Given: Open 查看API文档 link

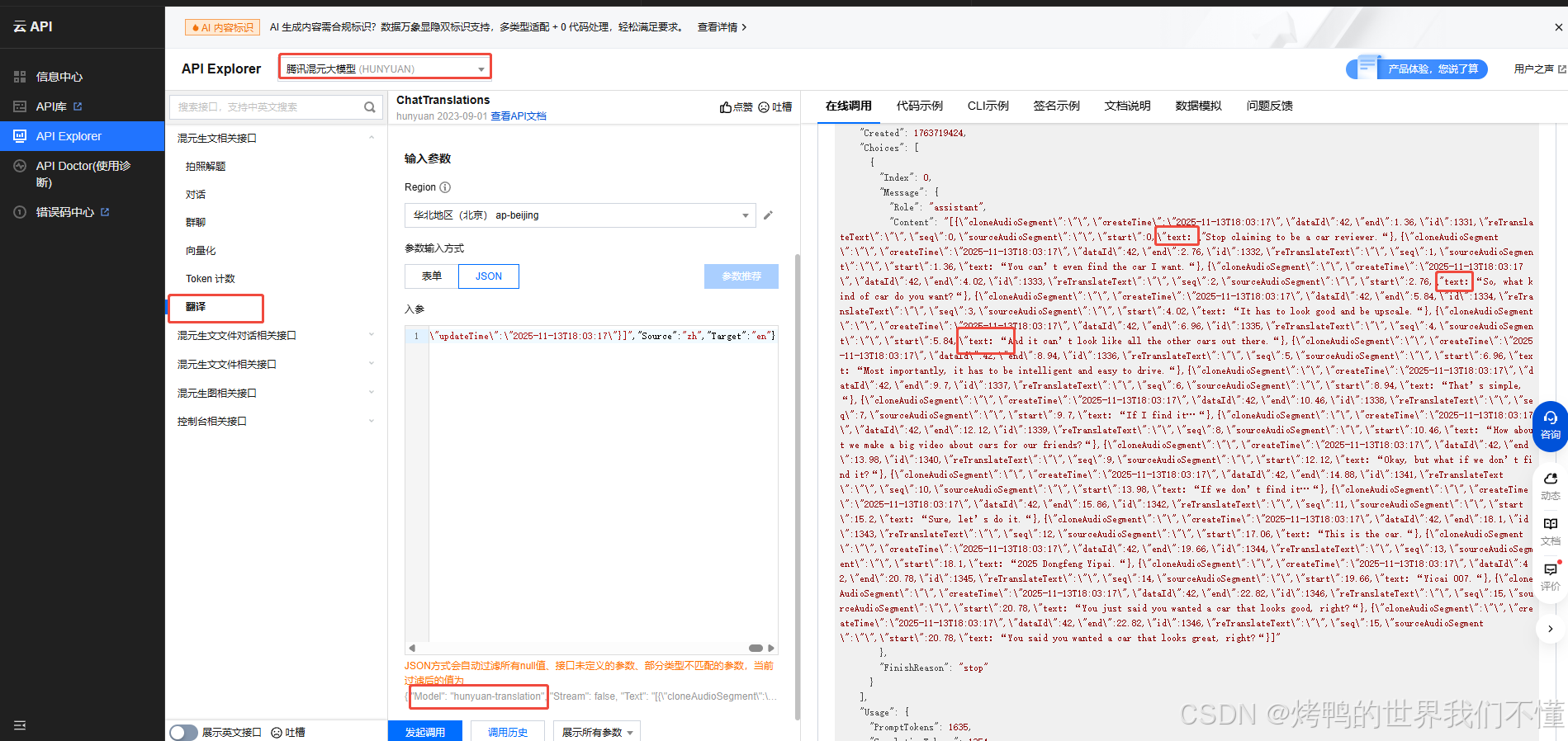Looking at the screenshot, I should [x=519, y=116].
